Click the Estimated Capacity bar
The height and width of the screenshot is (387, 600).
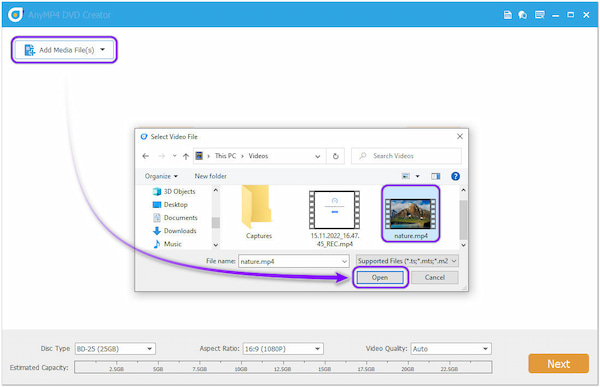point(283,367)
